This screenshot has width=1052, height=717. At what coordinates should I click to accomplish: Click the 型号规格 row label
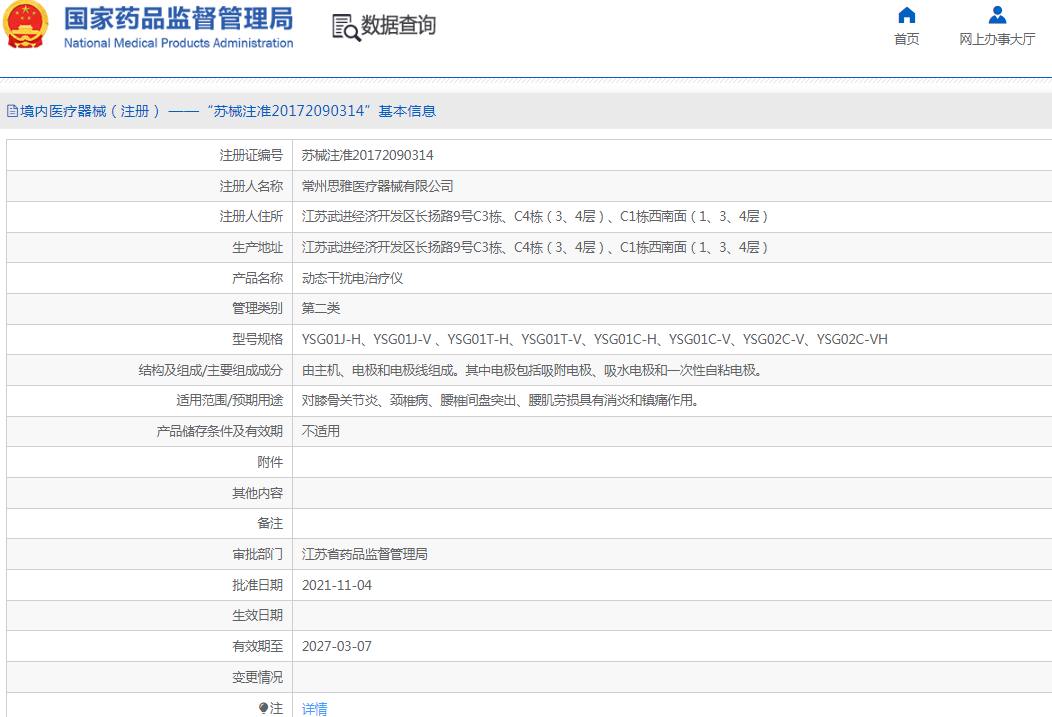tap(258, 339)
